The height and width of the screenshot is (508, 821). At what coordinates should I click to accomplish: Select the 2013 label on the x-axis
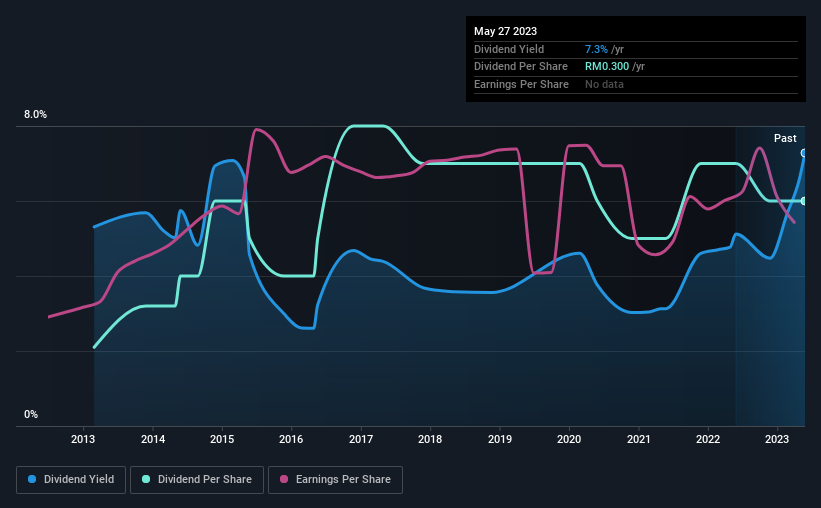point(83,439)
